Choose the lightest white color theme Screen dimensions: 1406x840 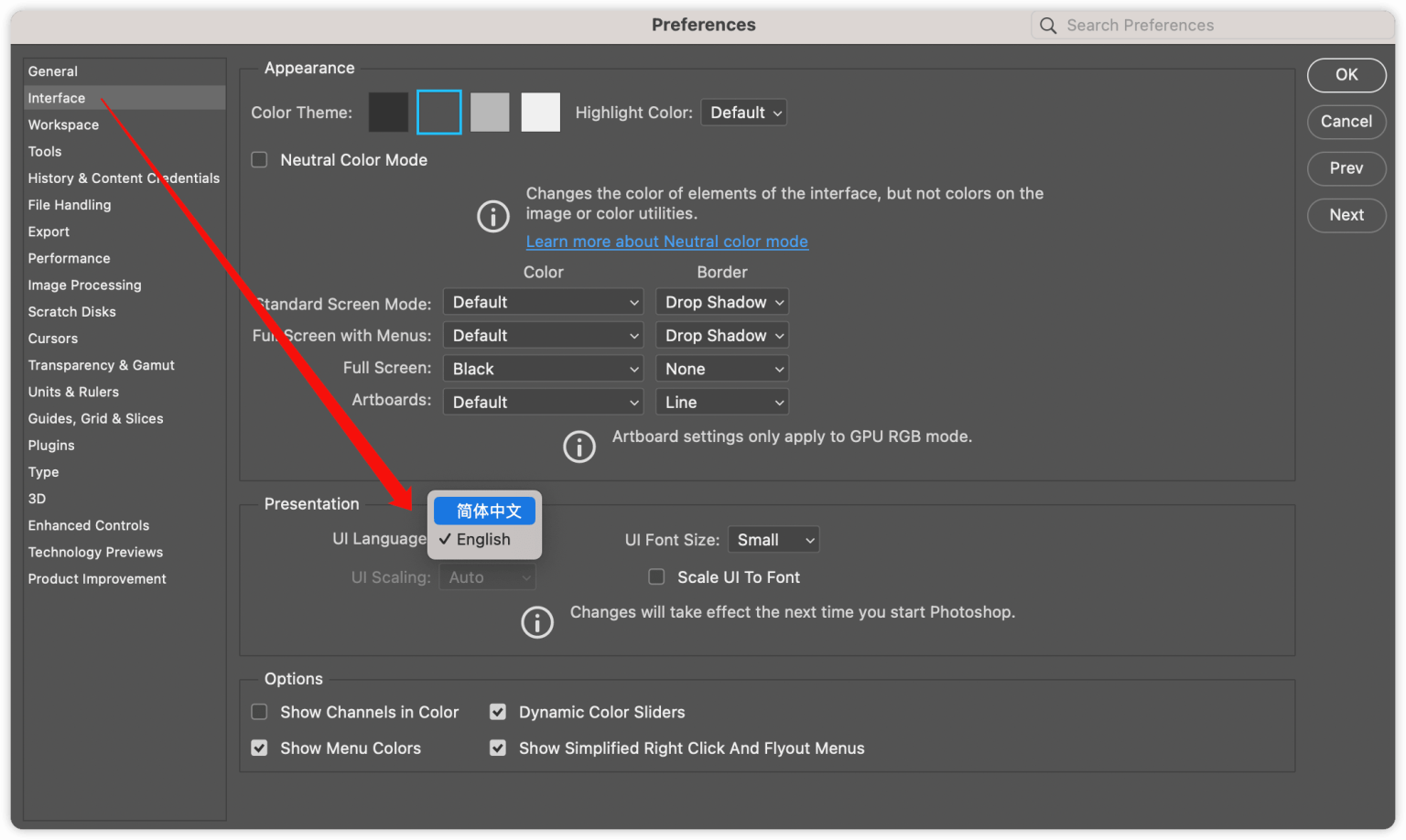[540, 113]
